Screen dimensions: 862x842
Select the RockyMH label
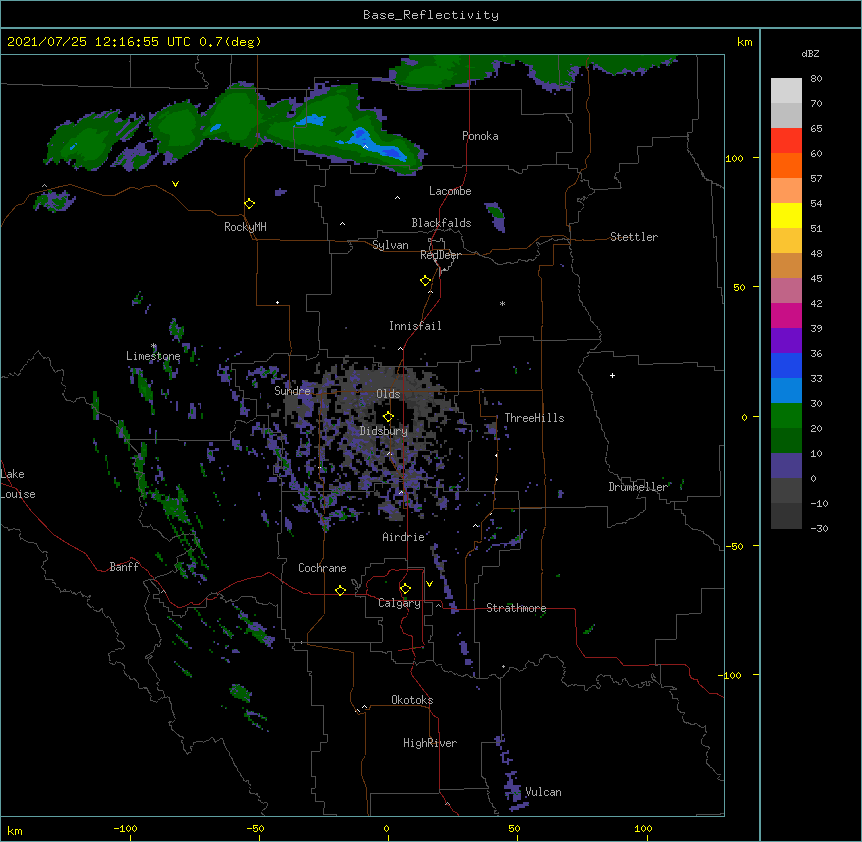pyautogui.click(x=245, y=227)
